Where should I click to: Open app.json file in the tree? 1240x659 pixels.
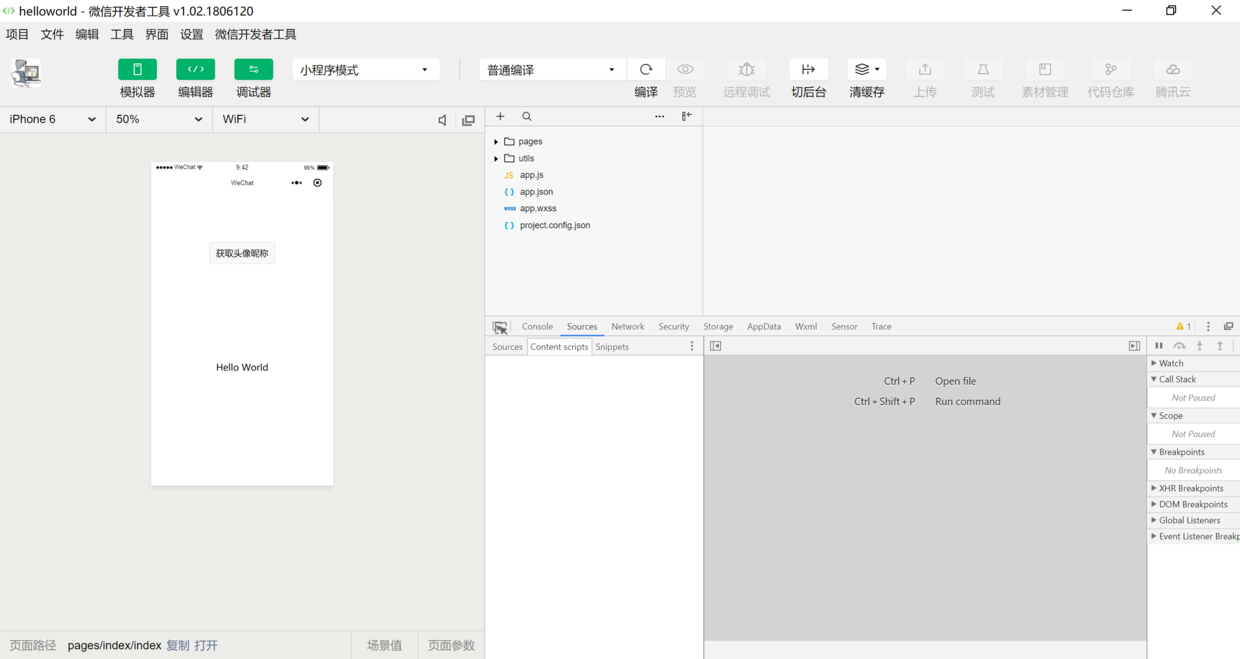(536, 192)
